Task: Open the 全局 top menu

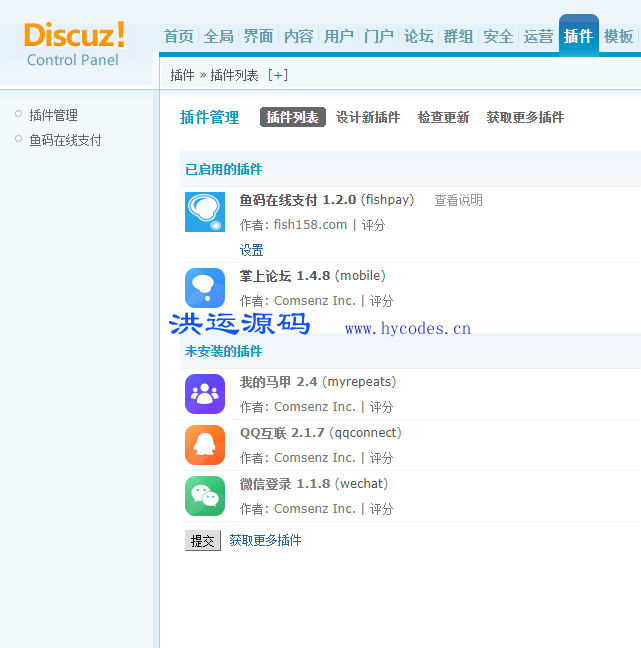Action: click(218, 36)
